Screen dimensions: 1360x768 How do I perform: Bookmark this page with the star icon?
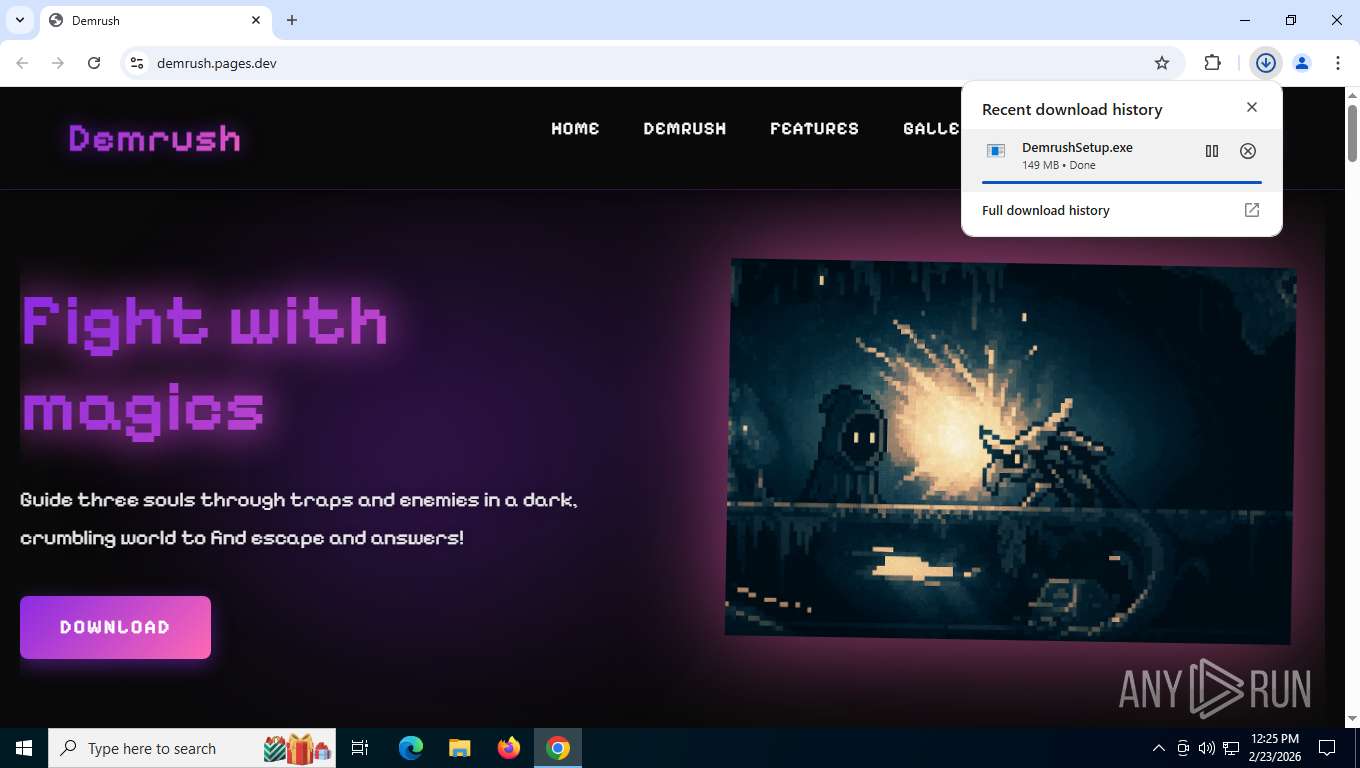(x=1162, y=63)
